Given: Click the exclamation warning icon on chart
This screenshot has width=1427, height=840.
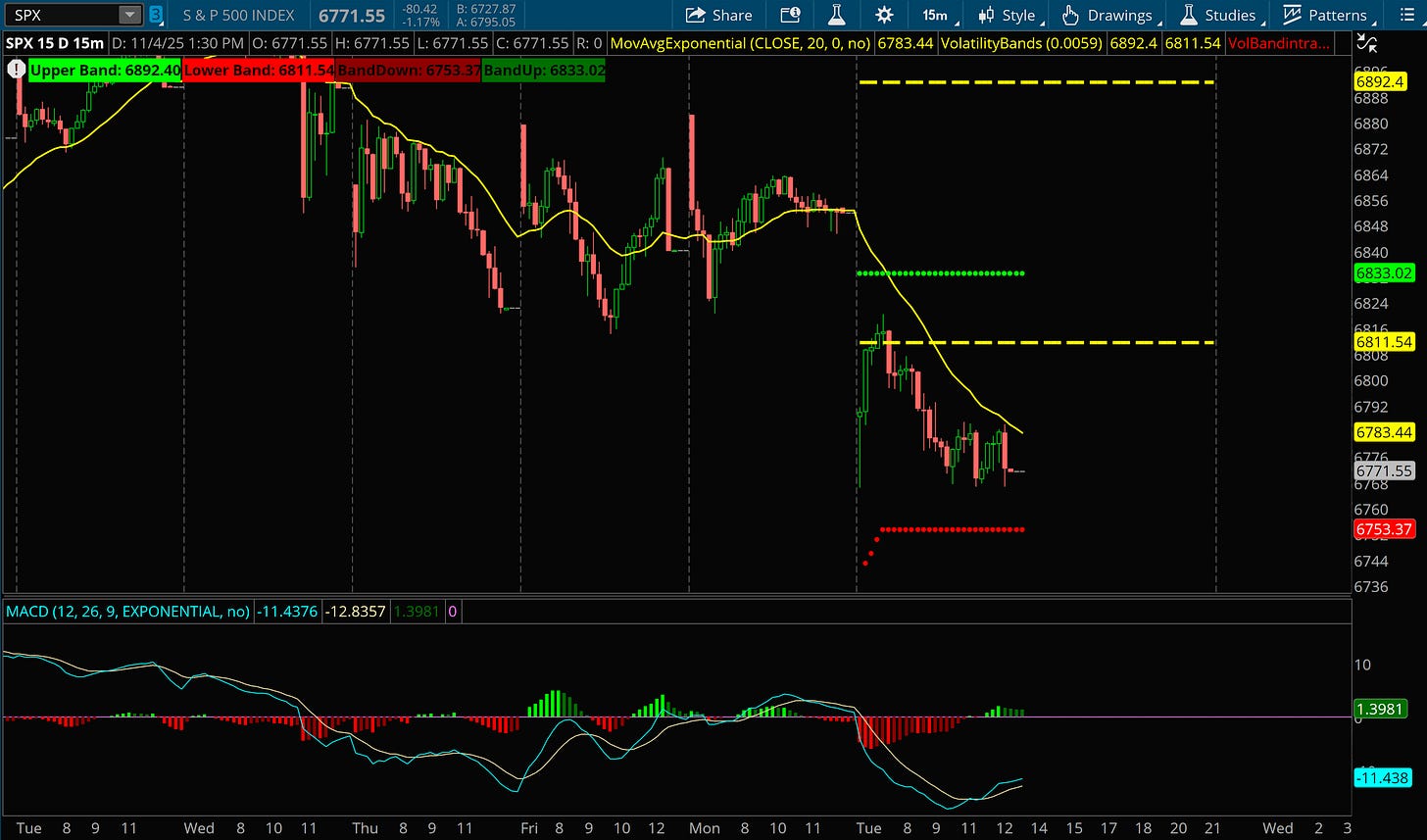Looking at the screenshot, I should pos(16,70).
